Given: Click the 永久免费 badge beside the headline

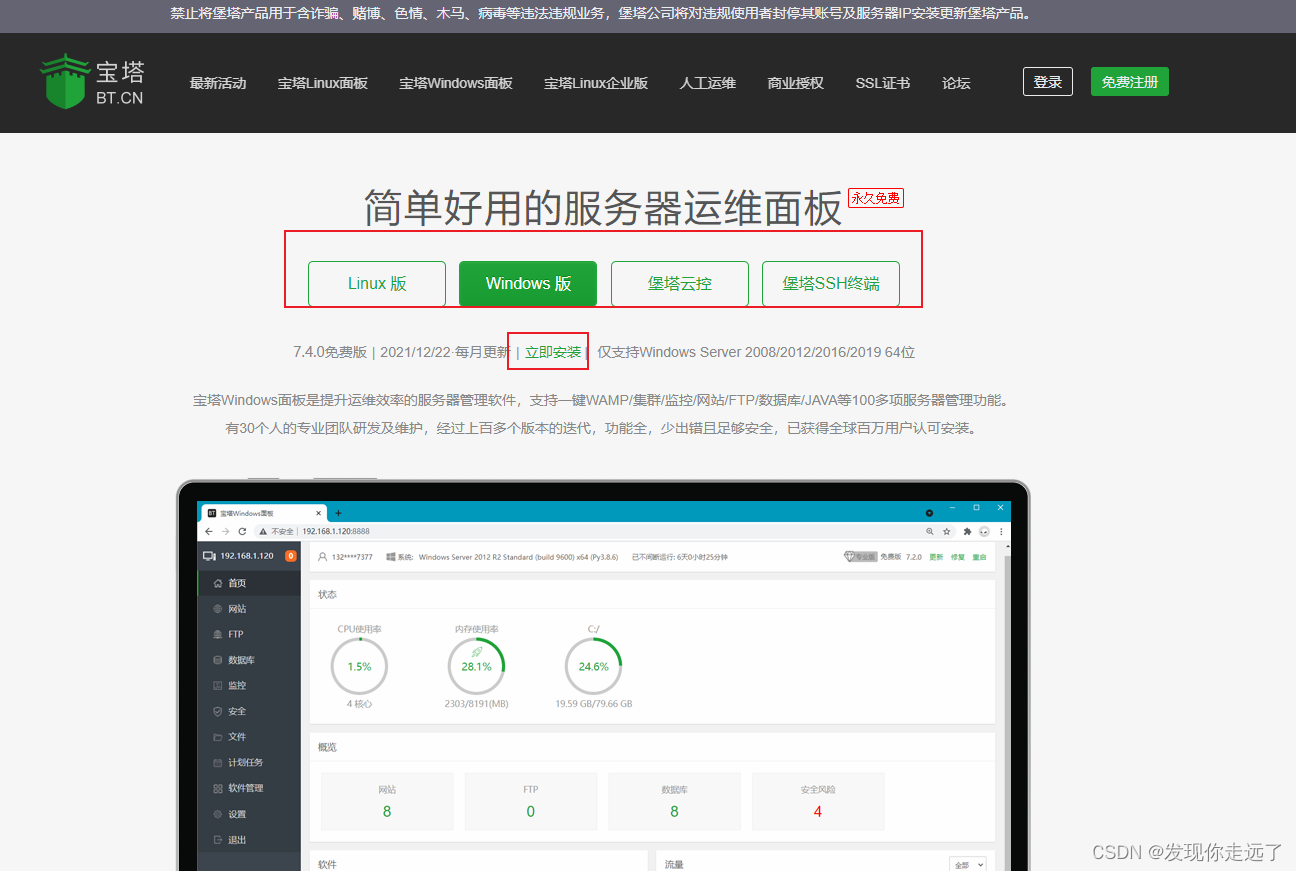Looking at the screenshot, I should click(x=876, y=198).
